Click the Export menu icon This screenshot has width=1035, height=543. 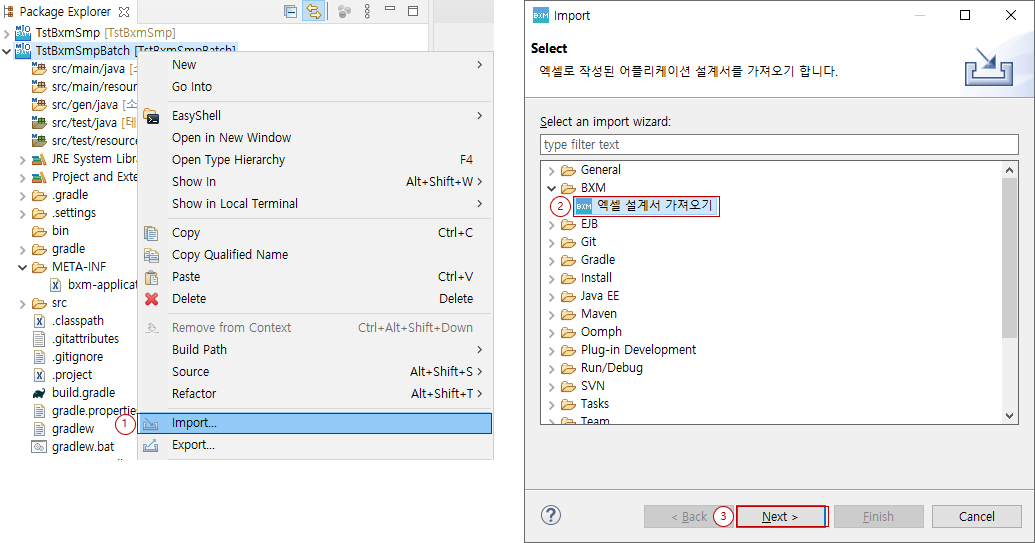point(152,445)
